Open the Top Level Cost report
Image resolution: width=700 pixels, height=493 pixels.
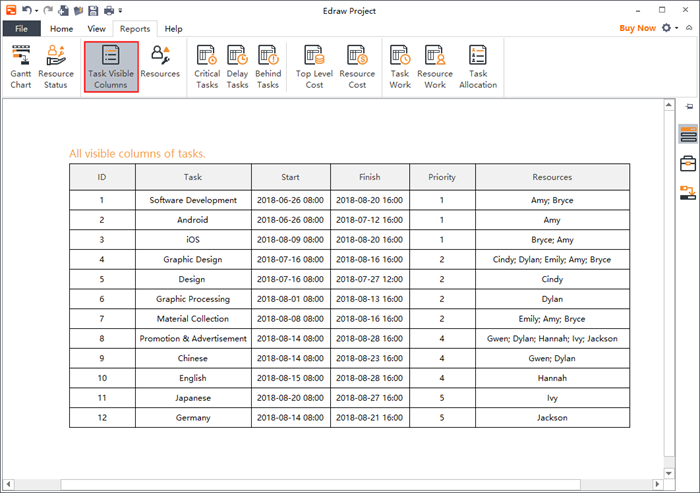tap(314, 67)
